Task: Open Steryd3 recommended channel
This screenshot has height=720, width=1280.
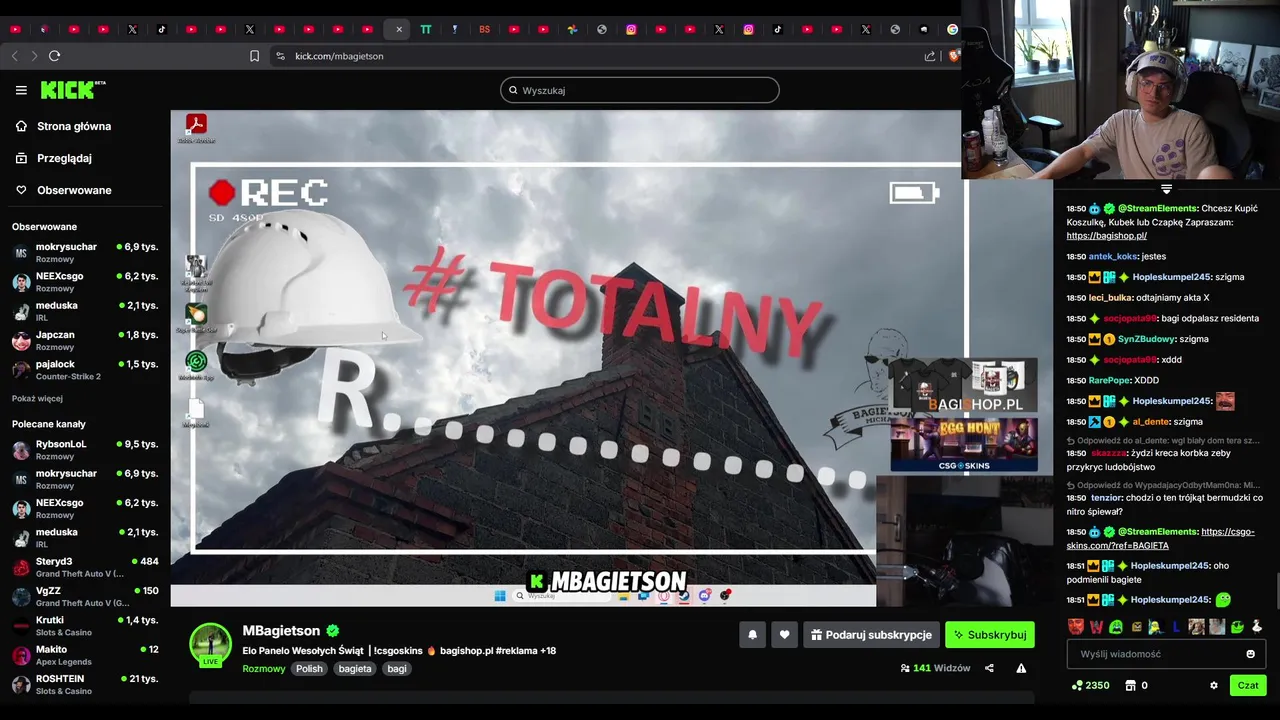Action: point(85,567)
